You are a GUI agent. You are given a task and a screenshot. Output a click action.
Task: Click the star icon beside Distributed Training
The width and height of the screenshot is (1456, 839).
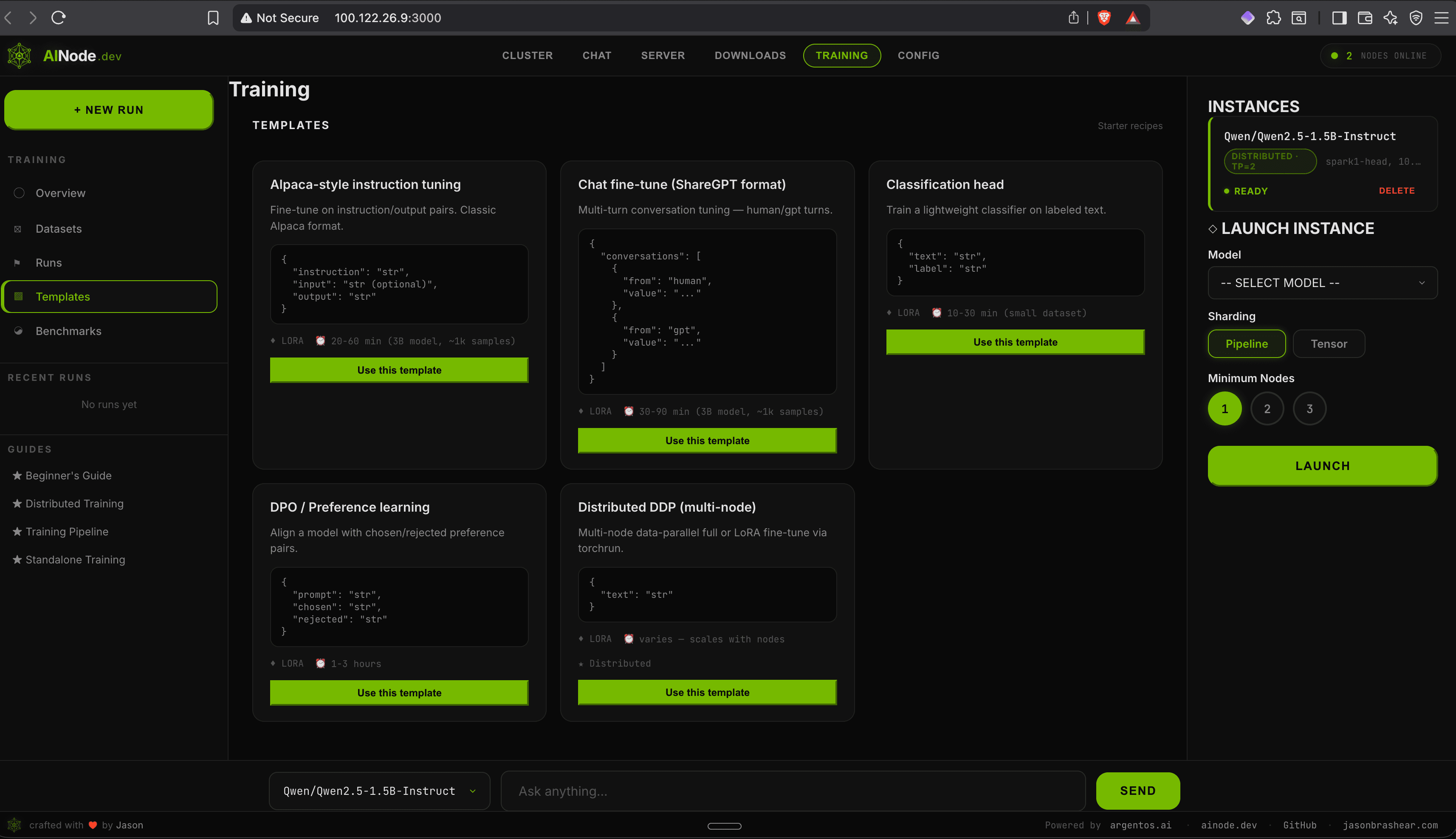17,504
